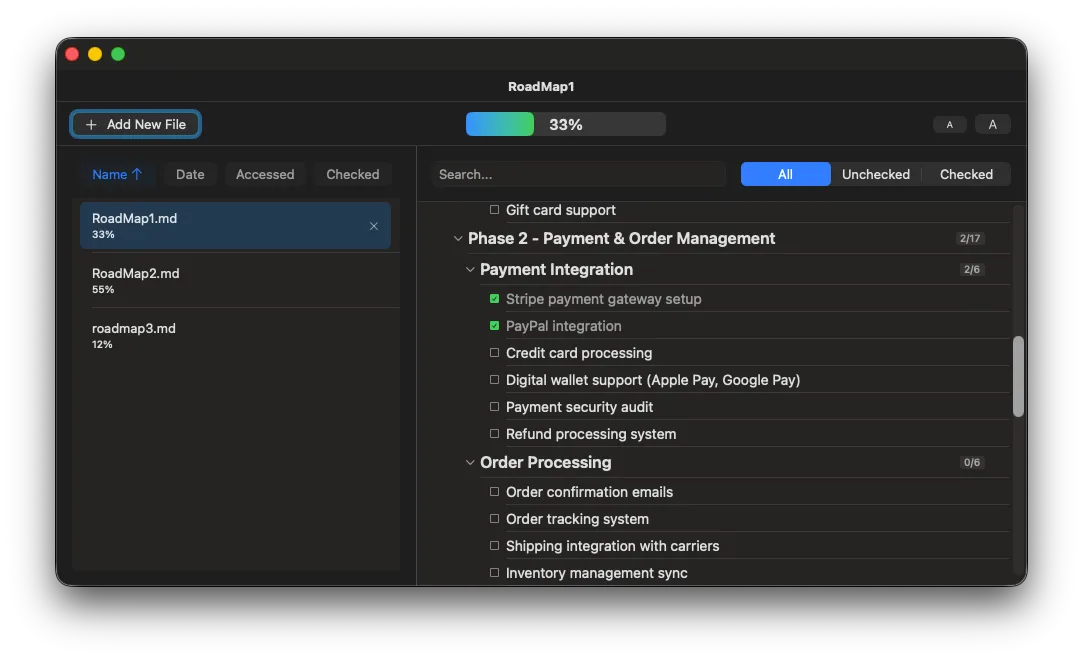Click the Search field
Image resolution: width=1083 pixels, height=660 pixels.
579,175
